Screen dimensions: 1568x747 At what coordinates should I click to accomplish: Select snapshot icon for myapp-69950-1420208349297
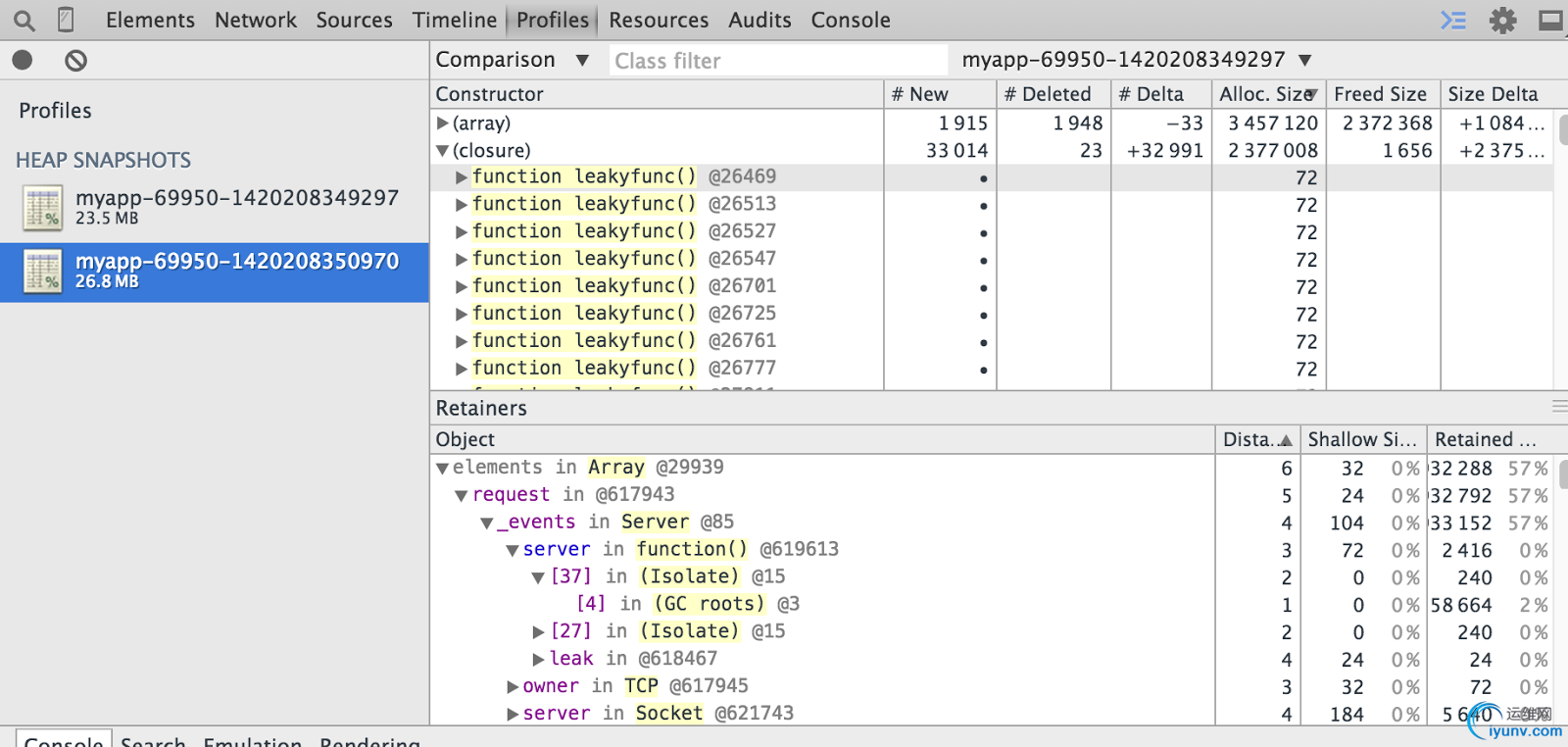43,207
